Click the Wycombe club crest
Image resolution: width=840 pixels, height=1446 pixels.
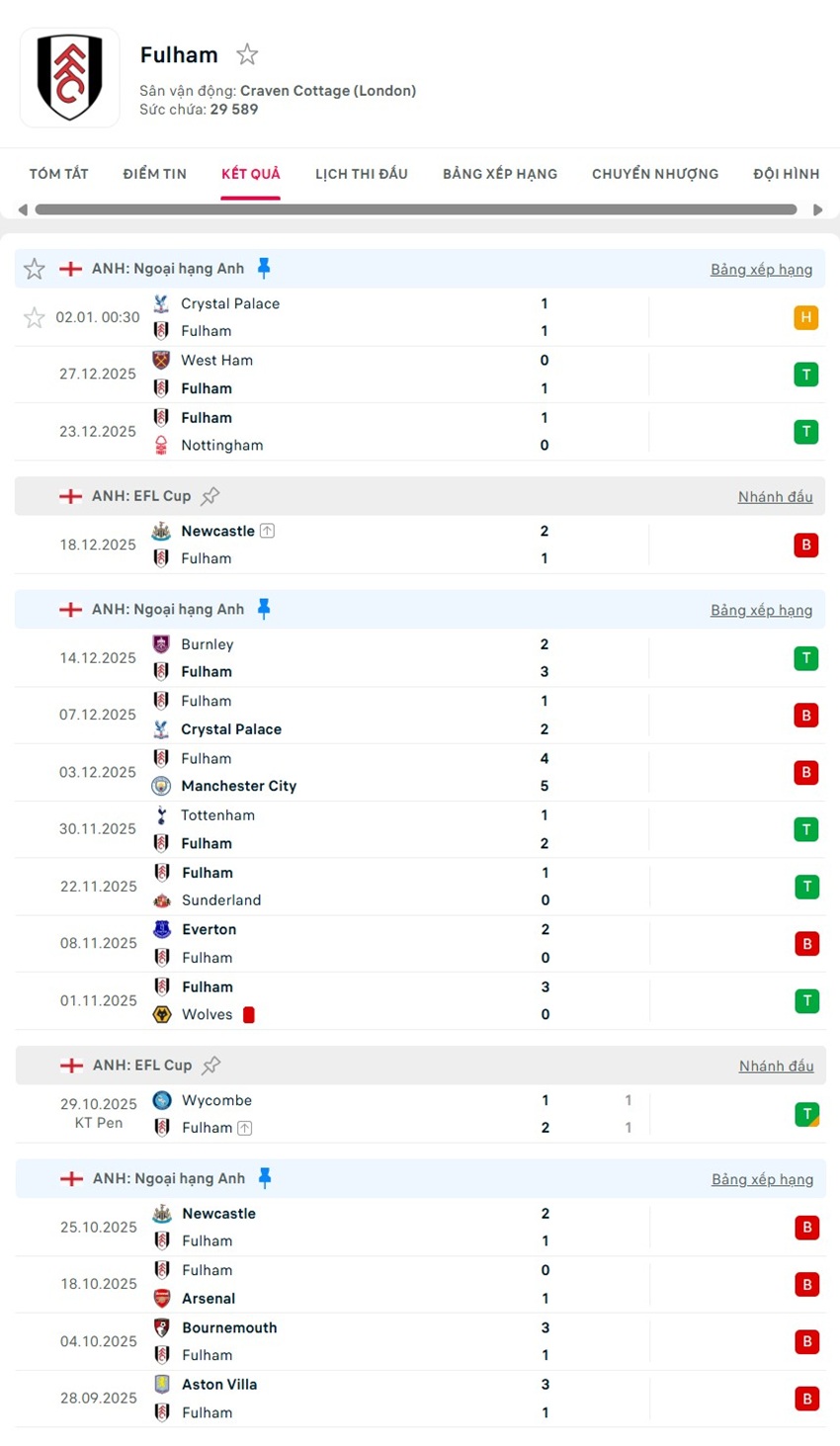click(x=161, y=1099)
